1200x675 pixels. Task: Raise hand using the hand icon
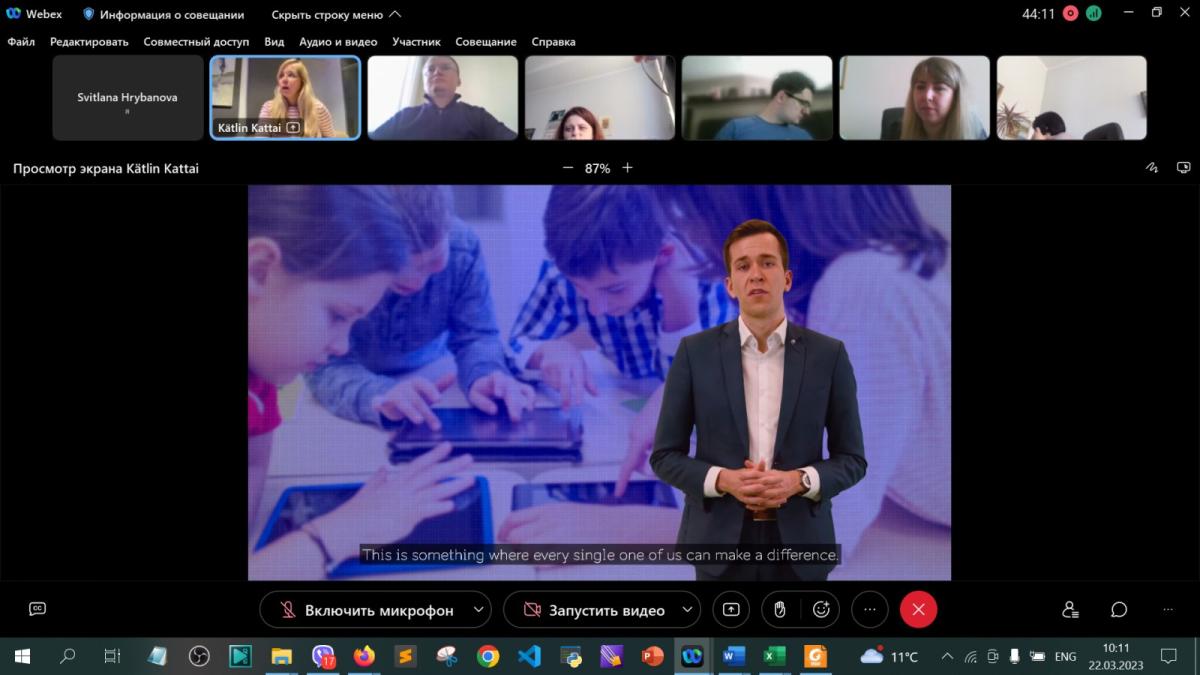(780, 610)
